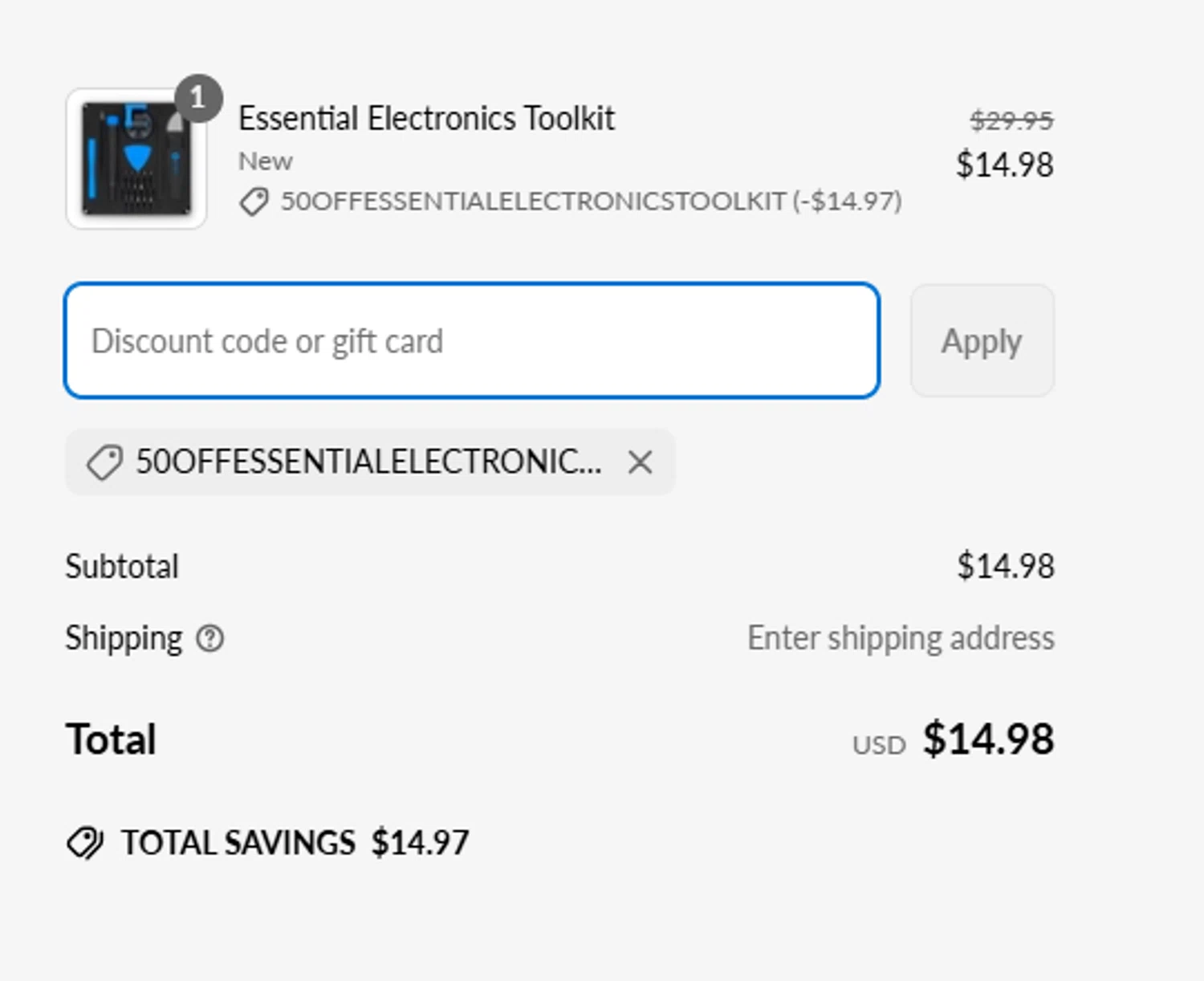Click the Enter shipping address text

click(x=900, y=639)
